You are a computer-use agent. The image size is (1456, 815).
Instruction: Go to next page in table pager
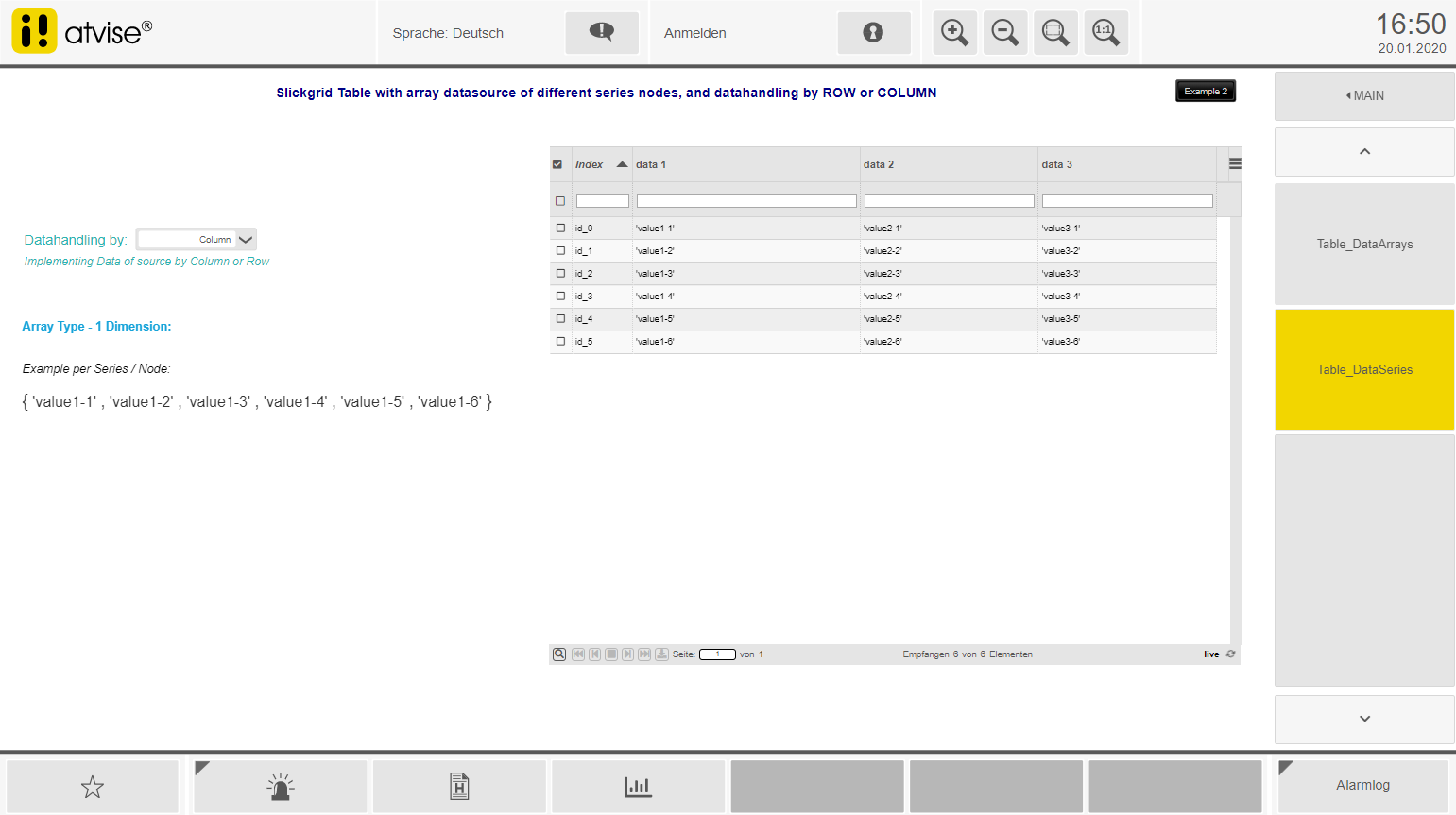[x=628, y=654]
